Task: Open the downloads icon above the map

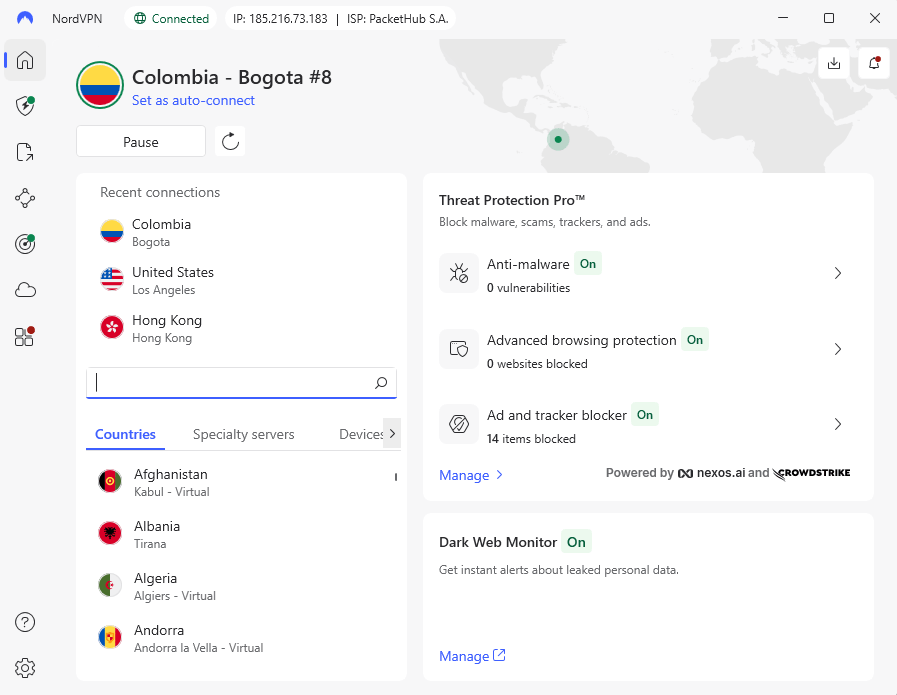Action: [x=833, y=62]
